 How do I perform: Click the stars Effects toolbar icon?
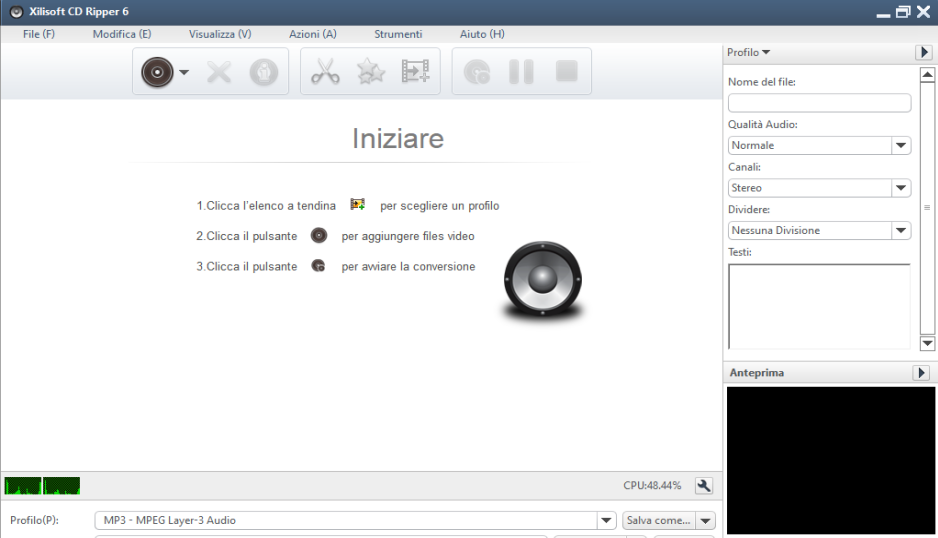[371, 72]
